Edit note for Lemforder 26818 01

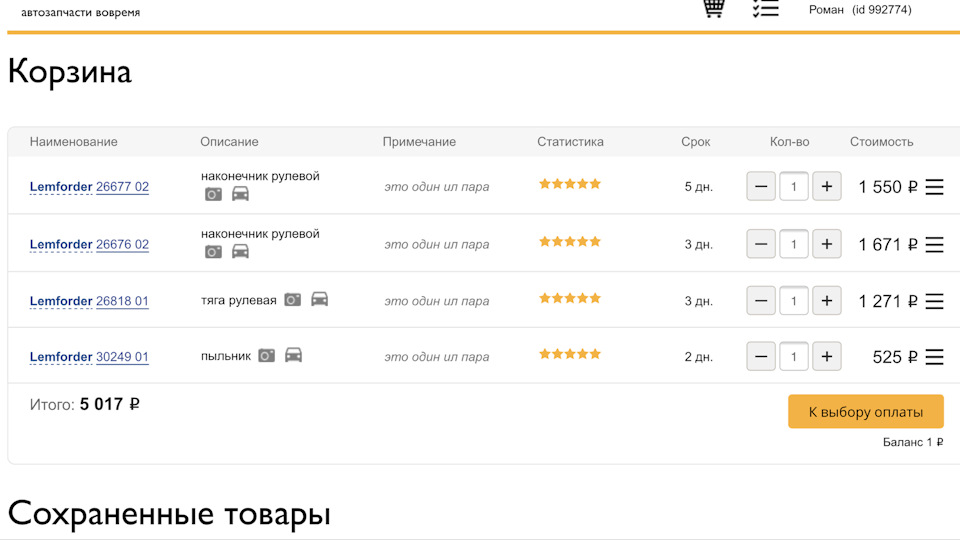pyautogui.click(x=437, y=301)
